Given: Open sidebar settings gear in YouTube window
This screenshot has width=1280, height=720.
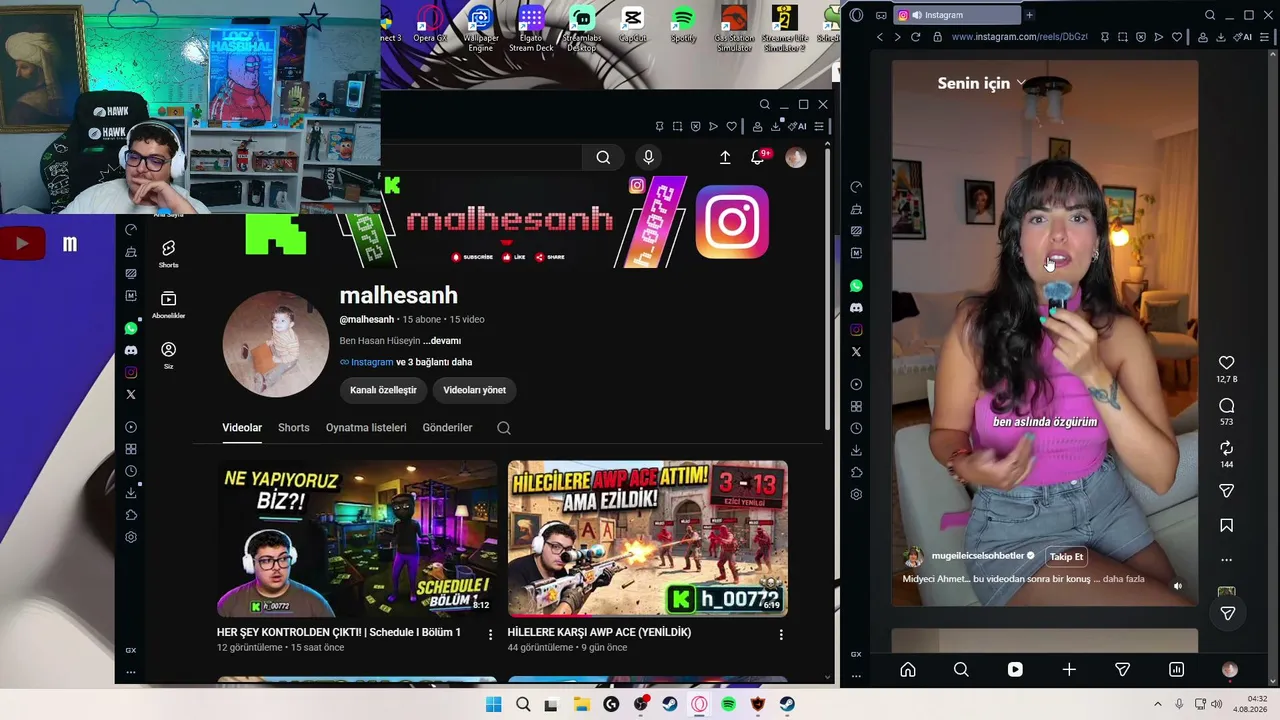Looking at the screenshot, I should 131,537.
